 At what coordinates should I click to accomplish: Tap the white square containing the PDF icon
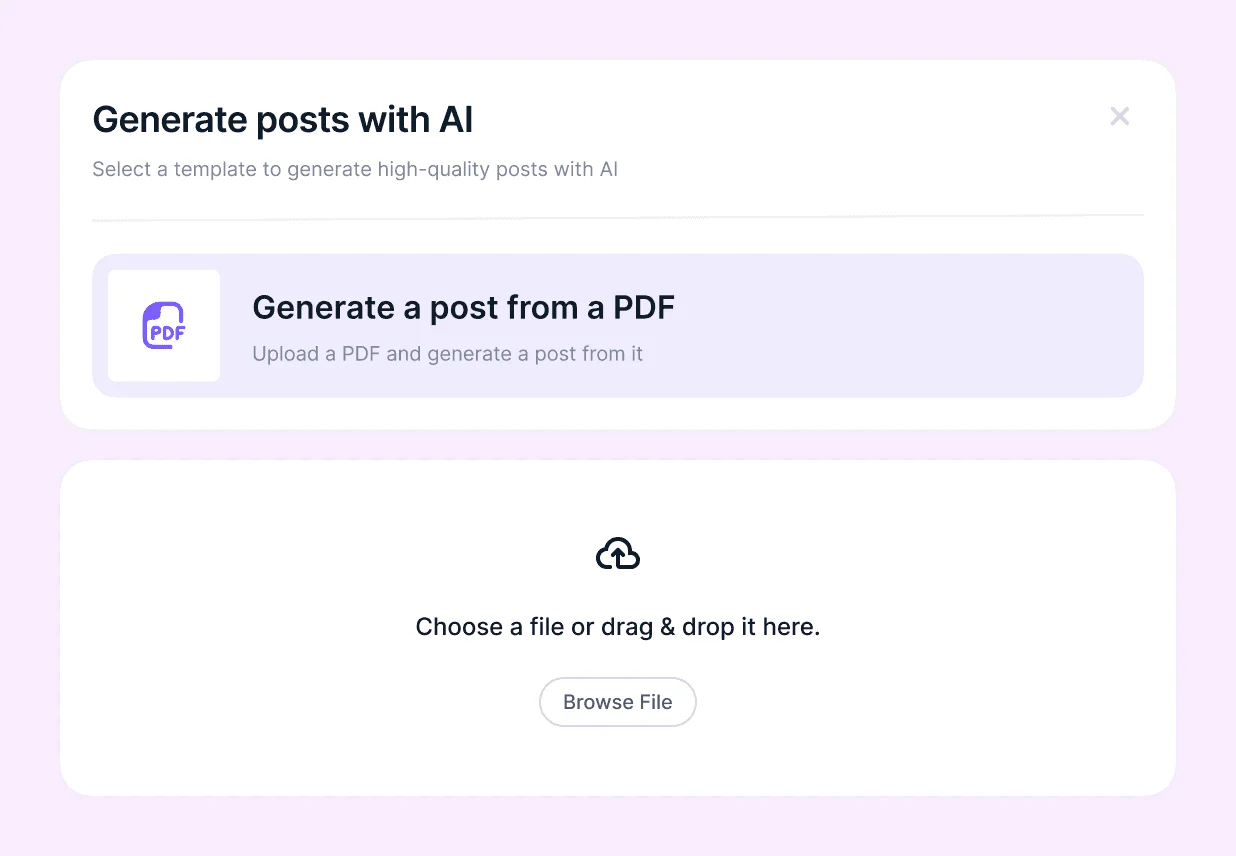point(163,325)
